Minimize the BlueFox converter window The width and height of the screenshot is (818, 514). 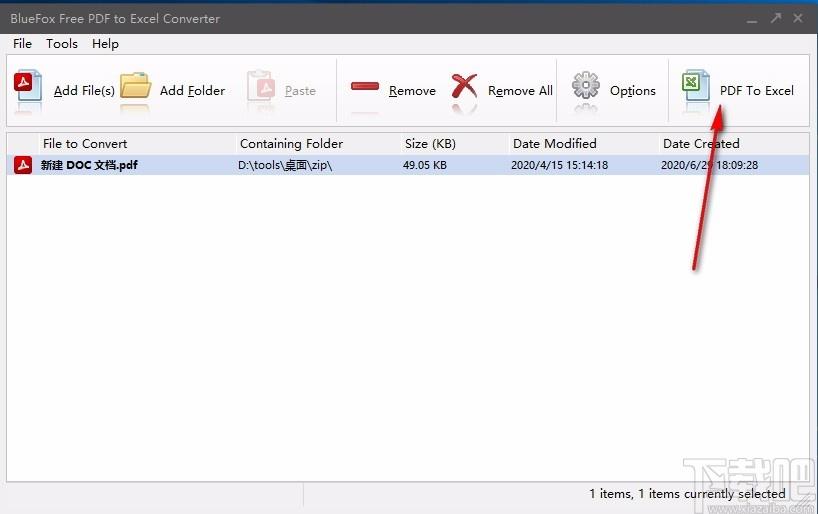tap(752, 19)
